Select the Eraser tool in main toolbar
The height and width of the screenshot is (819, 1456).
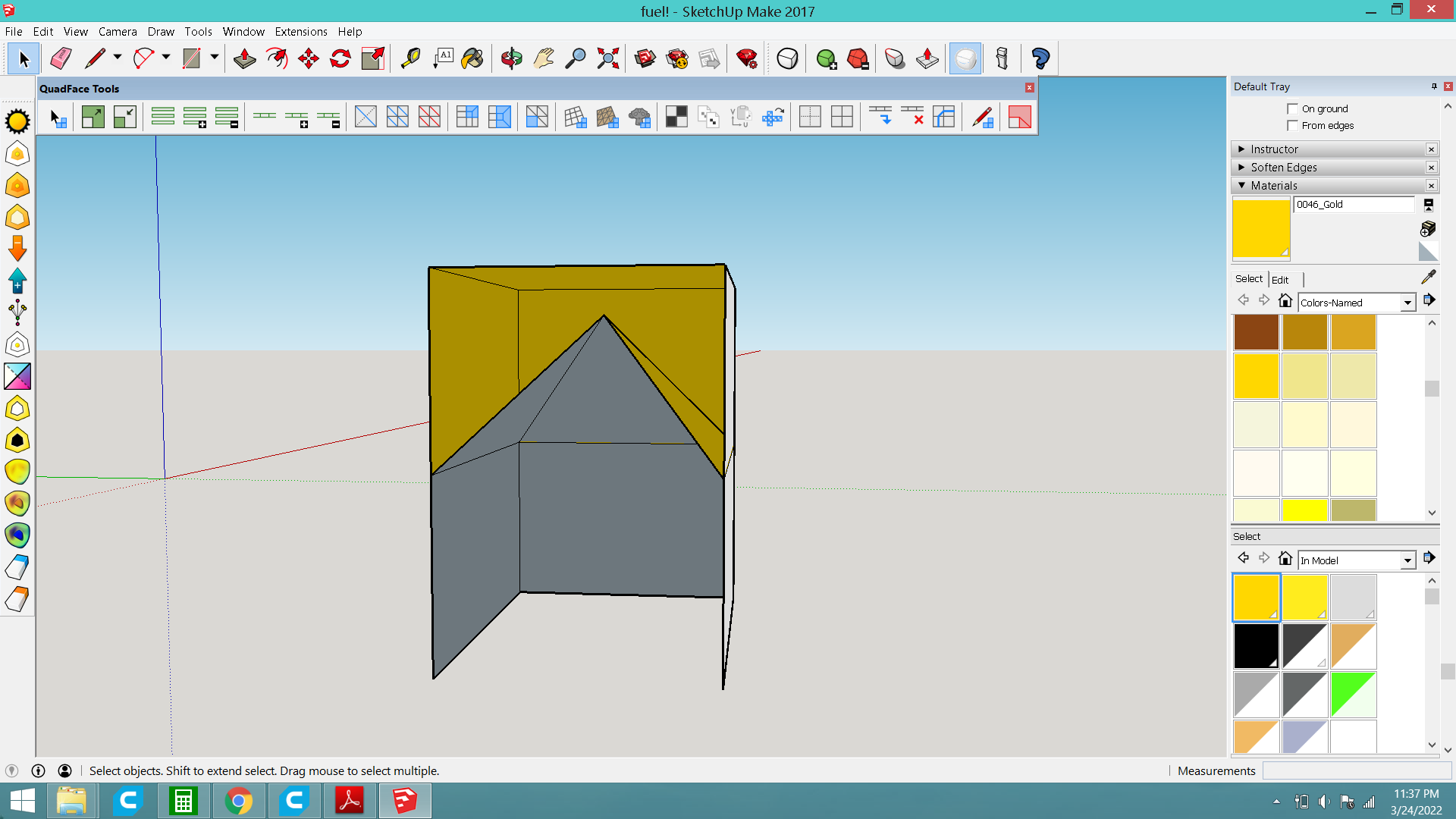click(x=61, y=58)
